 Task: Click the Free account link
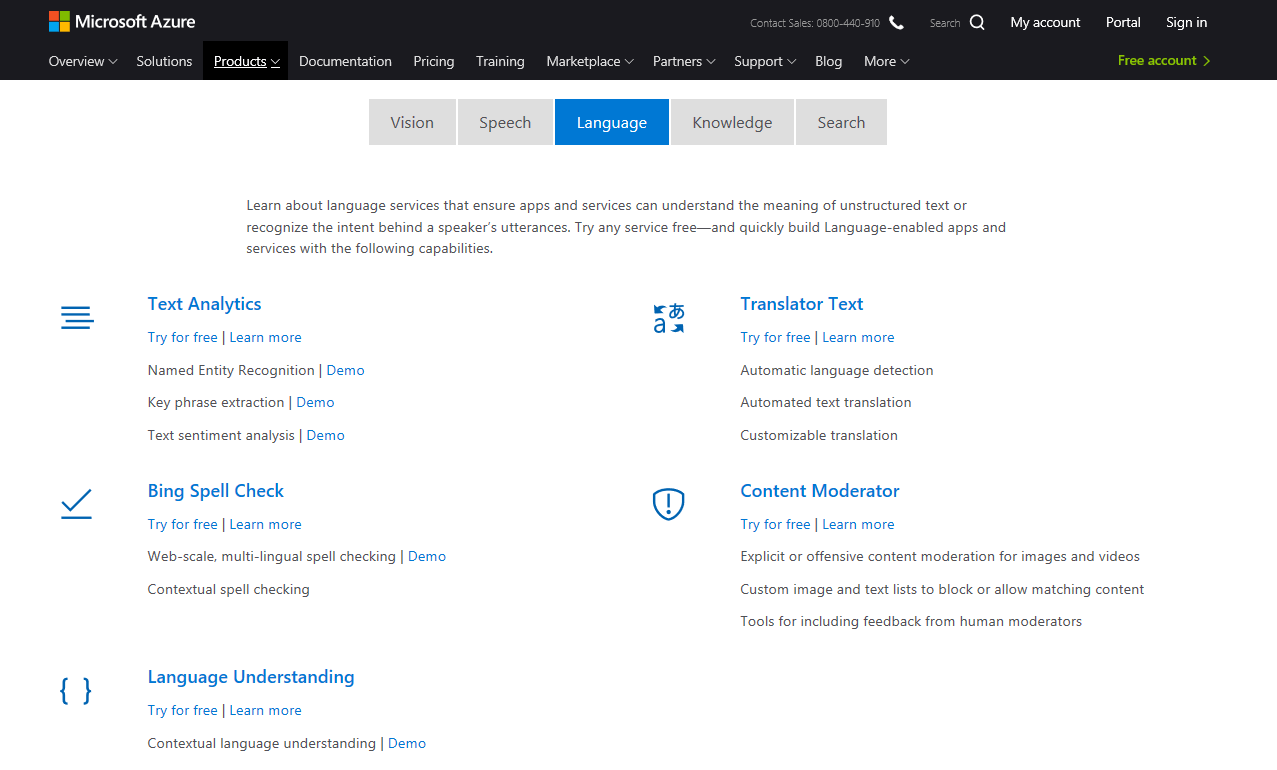click(x=1164, y=60)
